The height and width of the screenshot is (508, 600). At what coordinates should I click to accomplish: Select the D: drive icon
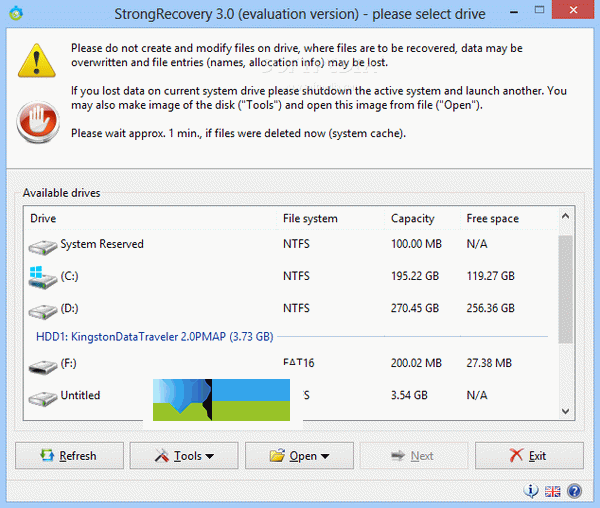point(43,311)
